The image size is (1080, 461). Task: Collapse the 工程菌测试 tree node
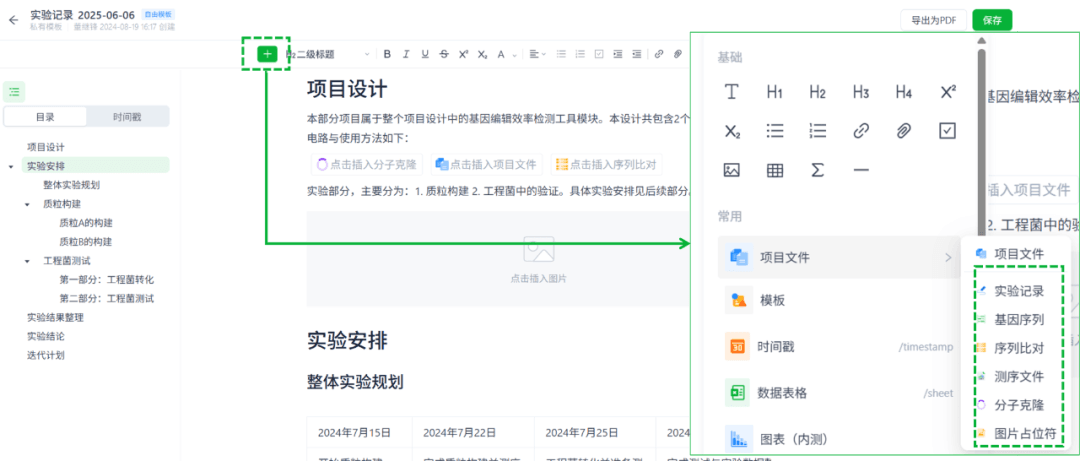pyautogui.click(x=27, y=262)
